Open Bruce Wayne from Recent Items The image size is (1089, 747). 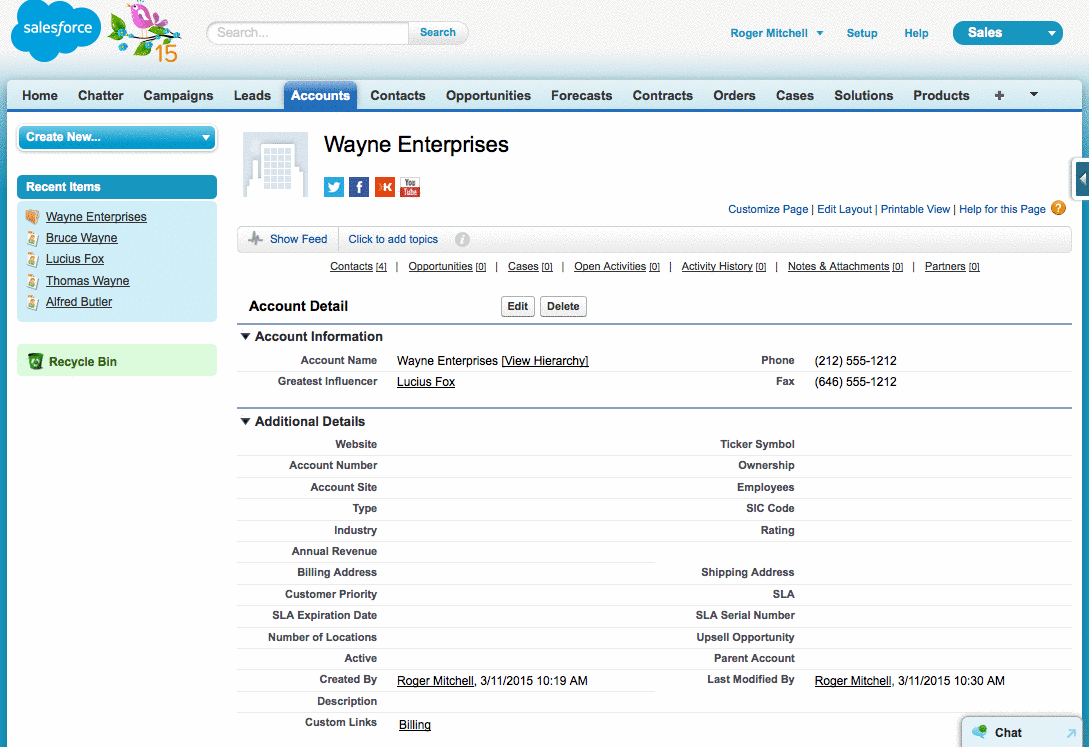(x=81, y=238)
